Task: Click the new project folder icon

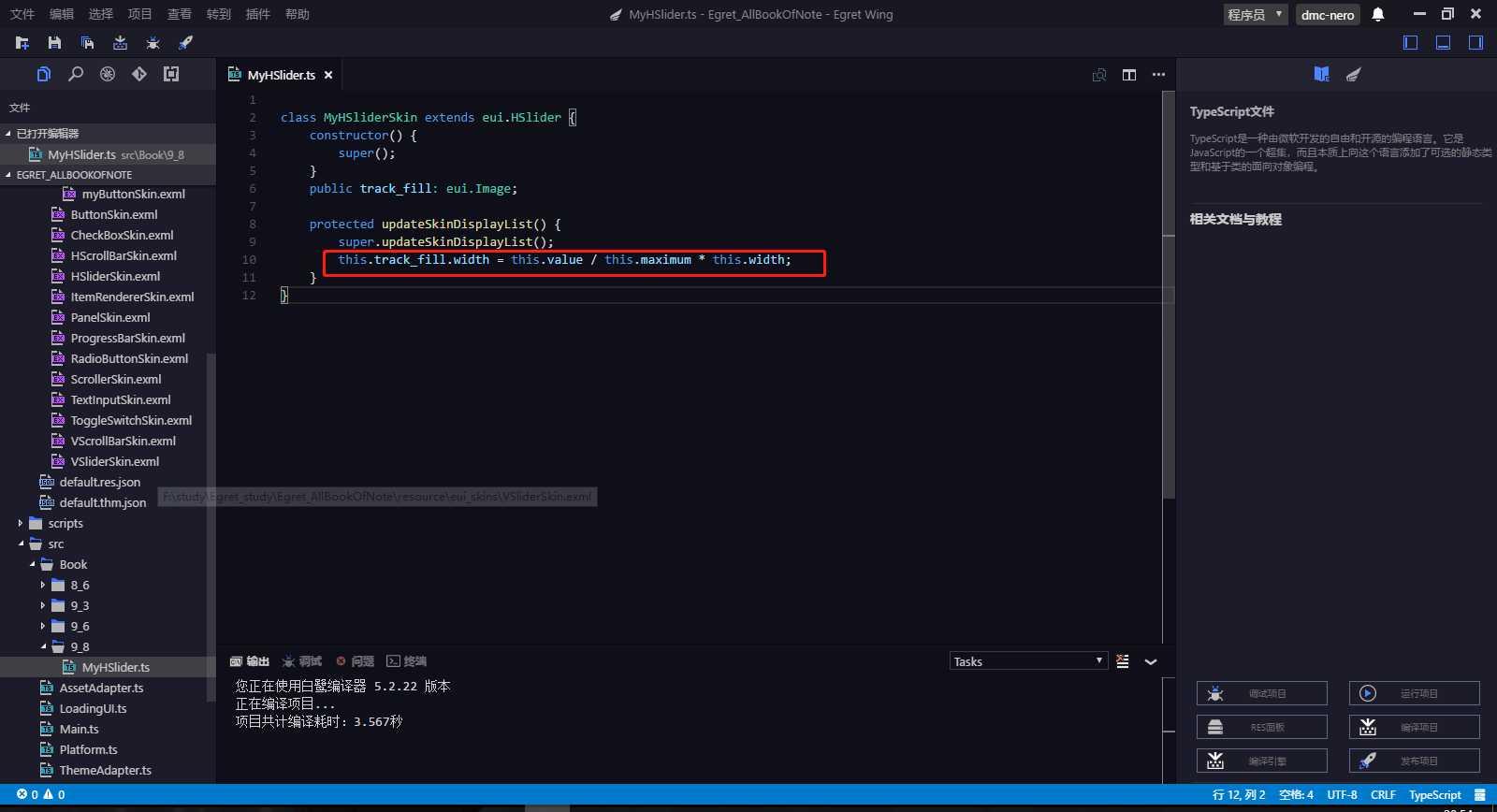Action: 22,43
